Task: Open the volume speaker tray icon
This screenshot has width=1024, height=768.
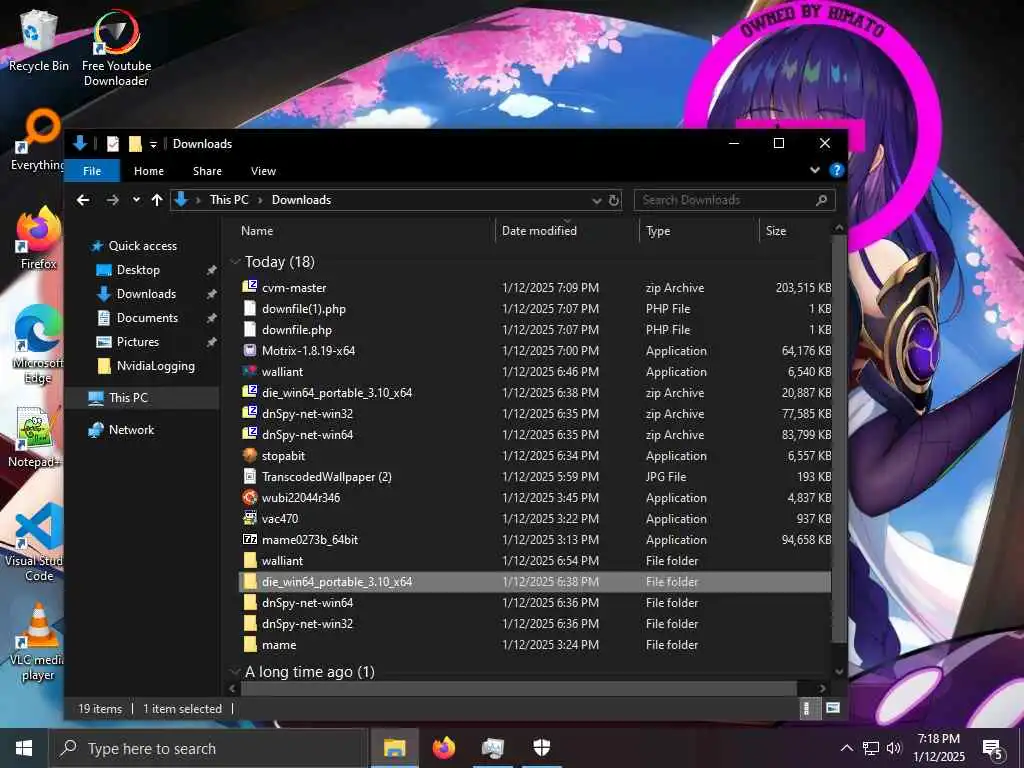Action: click(x=894, y=748)
